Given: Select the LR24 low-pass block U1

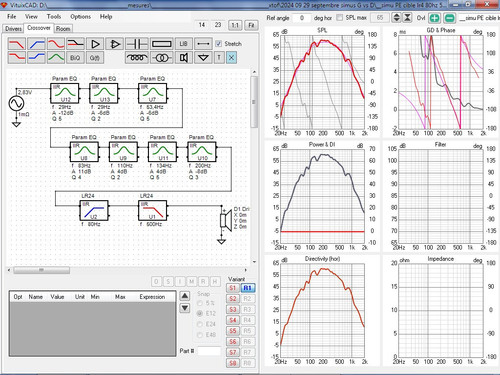Looking at the screenshot, I should (152, 210).
